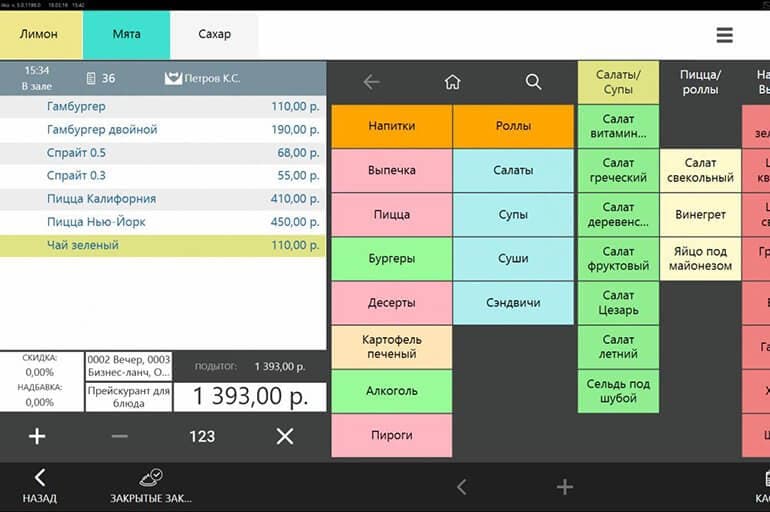
Task: Select the Спрайт 0.5 order line
Action: (163, 153)
